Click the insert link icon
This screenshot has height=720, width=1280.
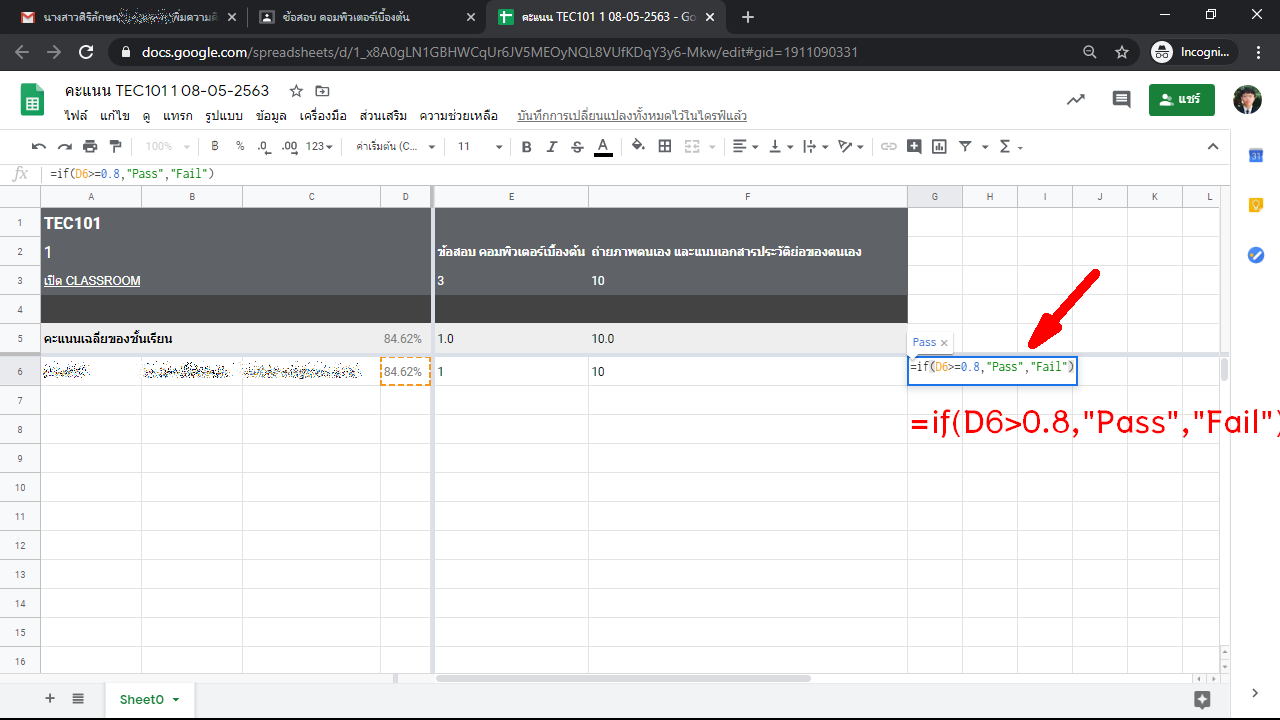[888, 147]
